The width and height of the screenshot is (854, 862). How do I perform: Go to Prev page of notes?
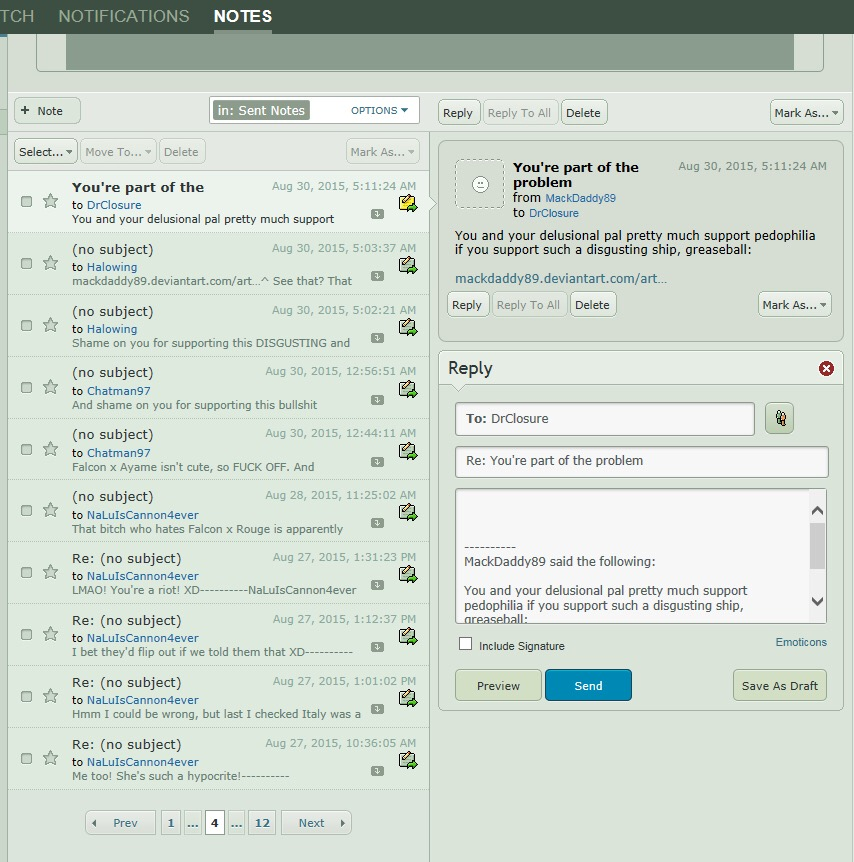120,823
